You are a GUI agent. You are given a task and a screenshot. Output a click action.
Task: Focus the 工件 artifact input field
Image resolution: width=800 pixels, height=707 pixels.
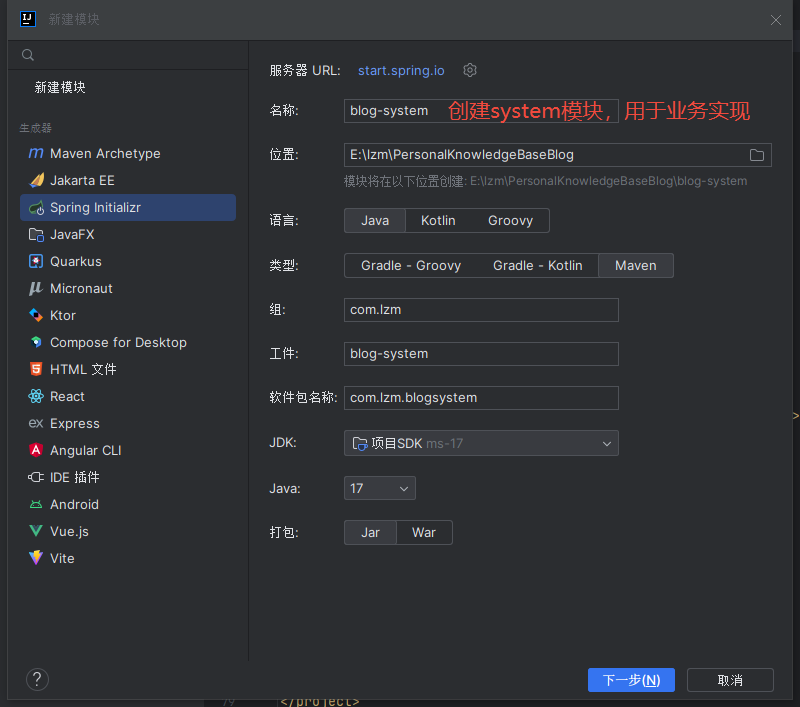(x=481, y=354)
